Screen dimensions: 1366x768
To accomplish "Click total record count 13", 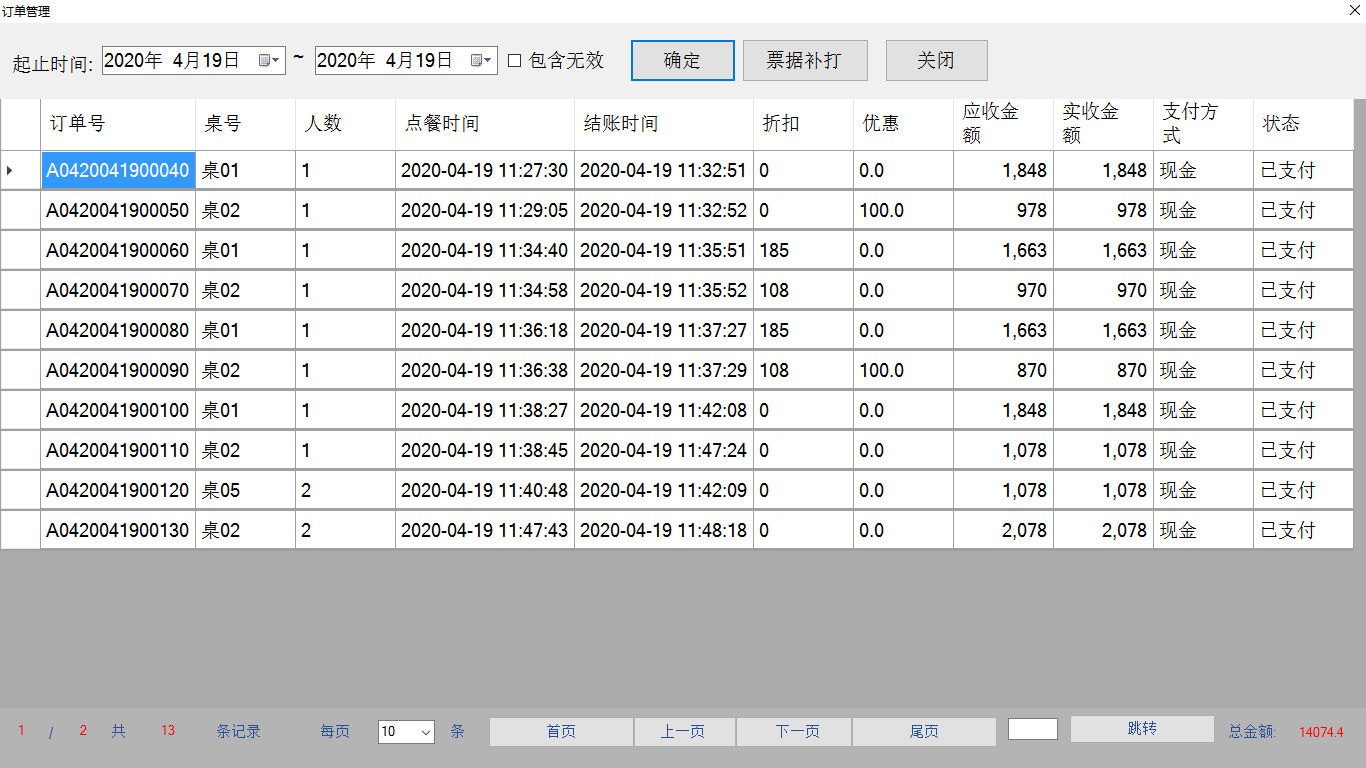I will point(168,731).
